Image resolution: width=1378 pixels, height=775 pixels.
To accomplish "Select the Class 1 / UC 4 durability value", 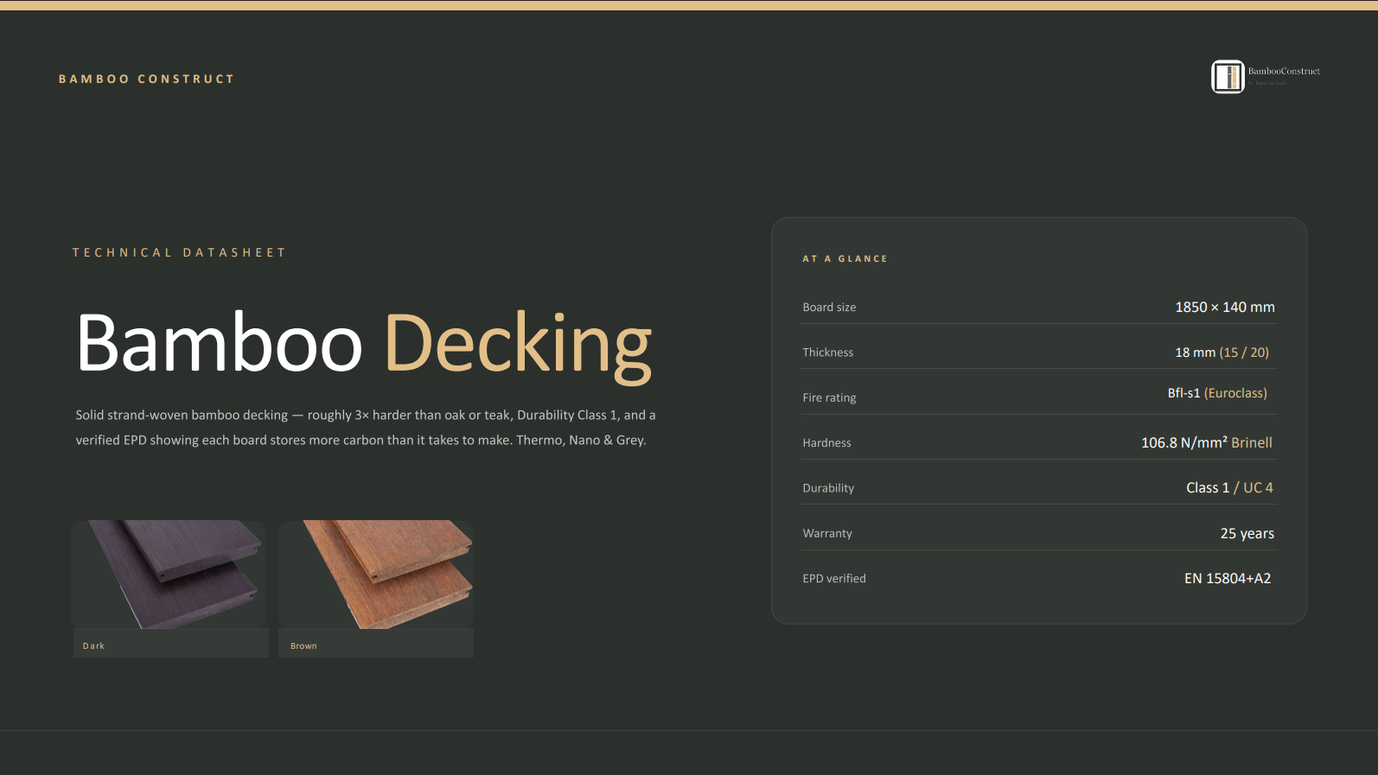I will coord(1229,488).
